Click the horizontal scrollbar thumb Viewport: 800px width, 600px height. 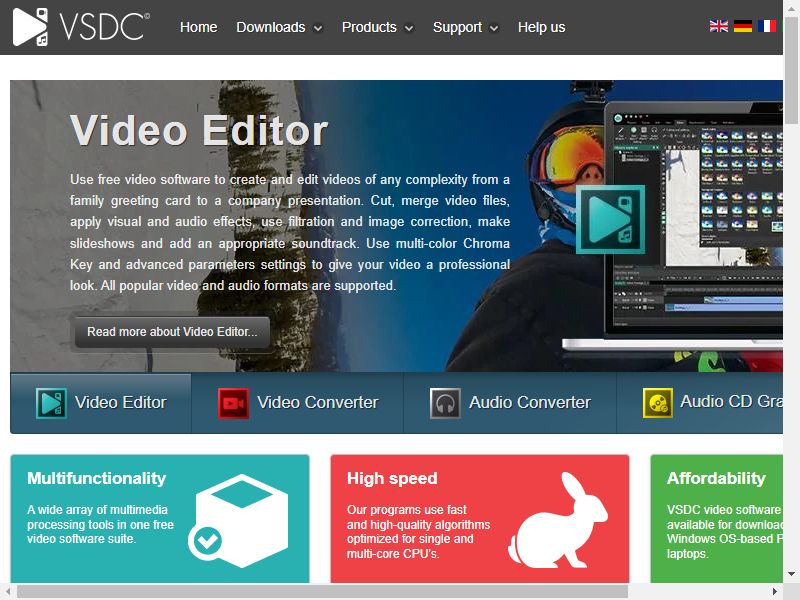322,592
